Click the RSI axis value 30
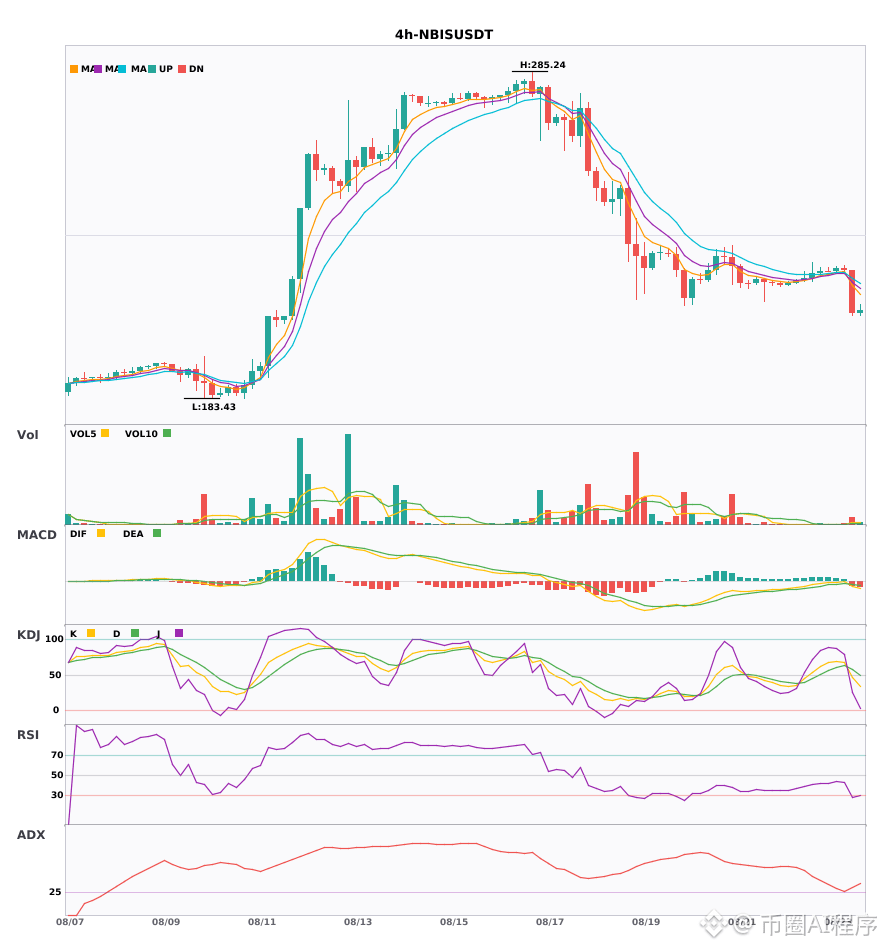The width and height of the screenshot is (885, 950). pyautogui.click(x=58, y=795)
